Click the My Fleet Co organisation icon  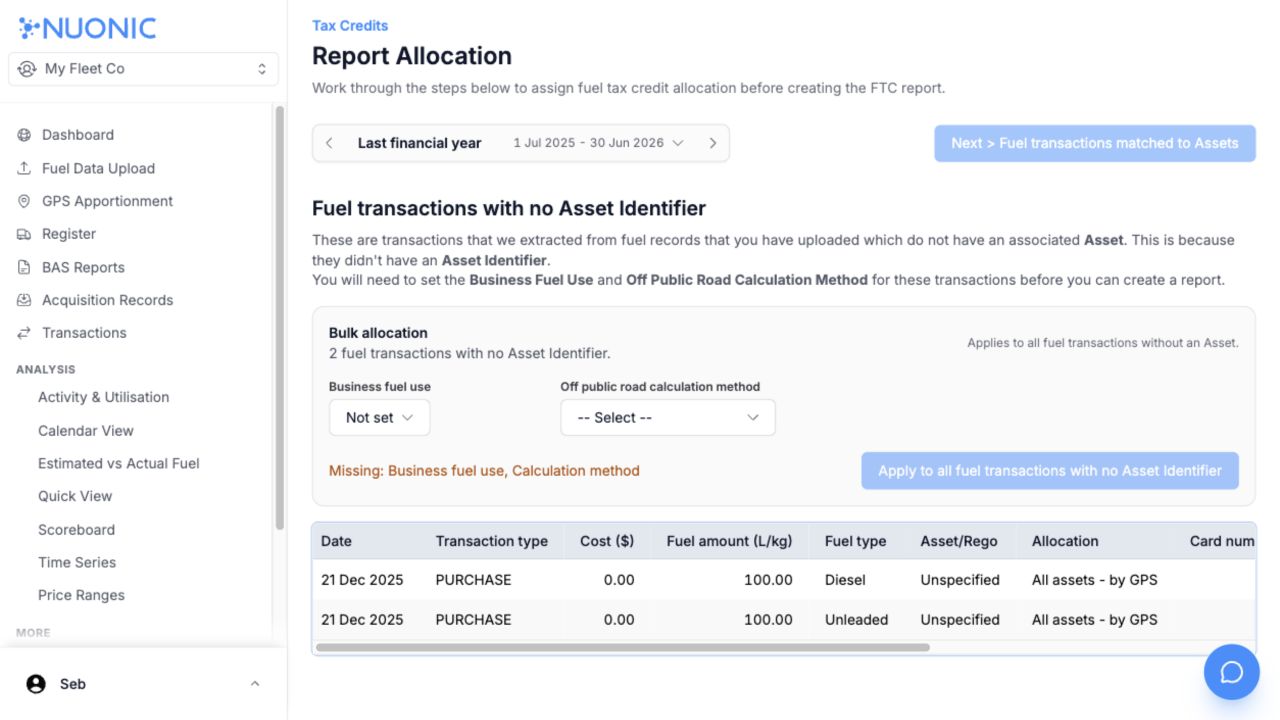(27, 69)
